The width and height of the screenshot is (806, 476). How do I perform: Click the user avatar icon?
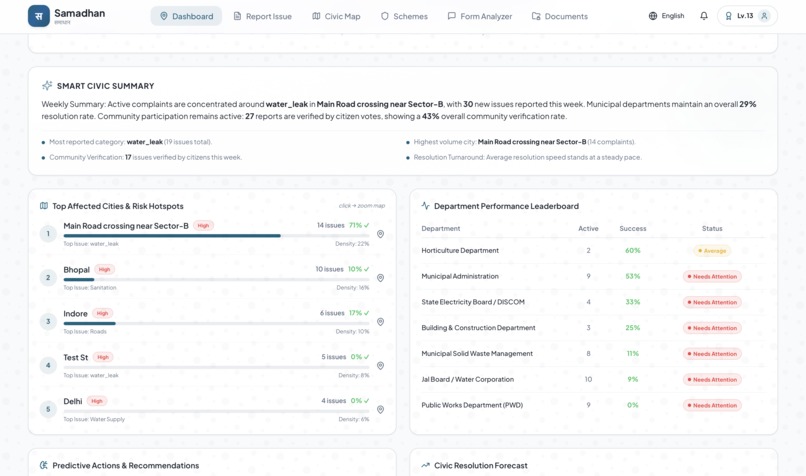[x=764, y=16]
